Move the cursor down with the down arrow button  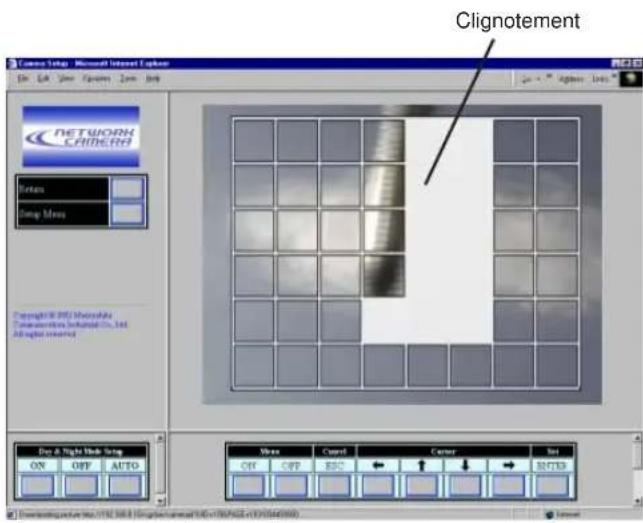(x=465, y=485)
